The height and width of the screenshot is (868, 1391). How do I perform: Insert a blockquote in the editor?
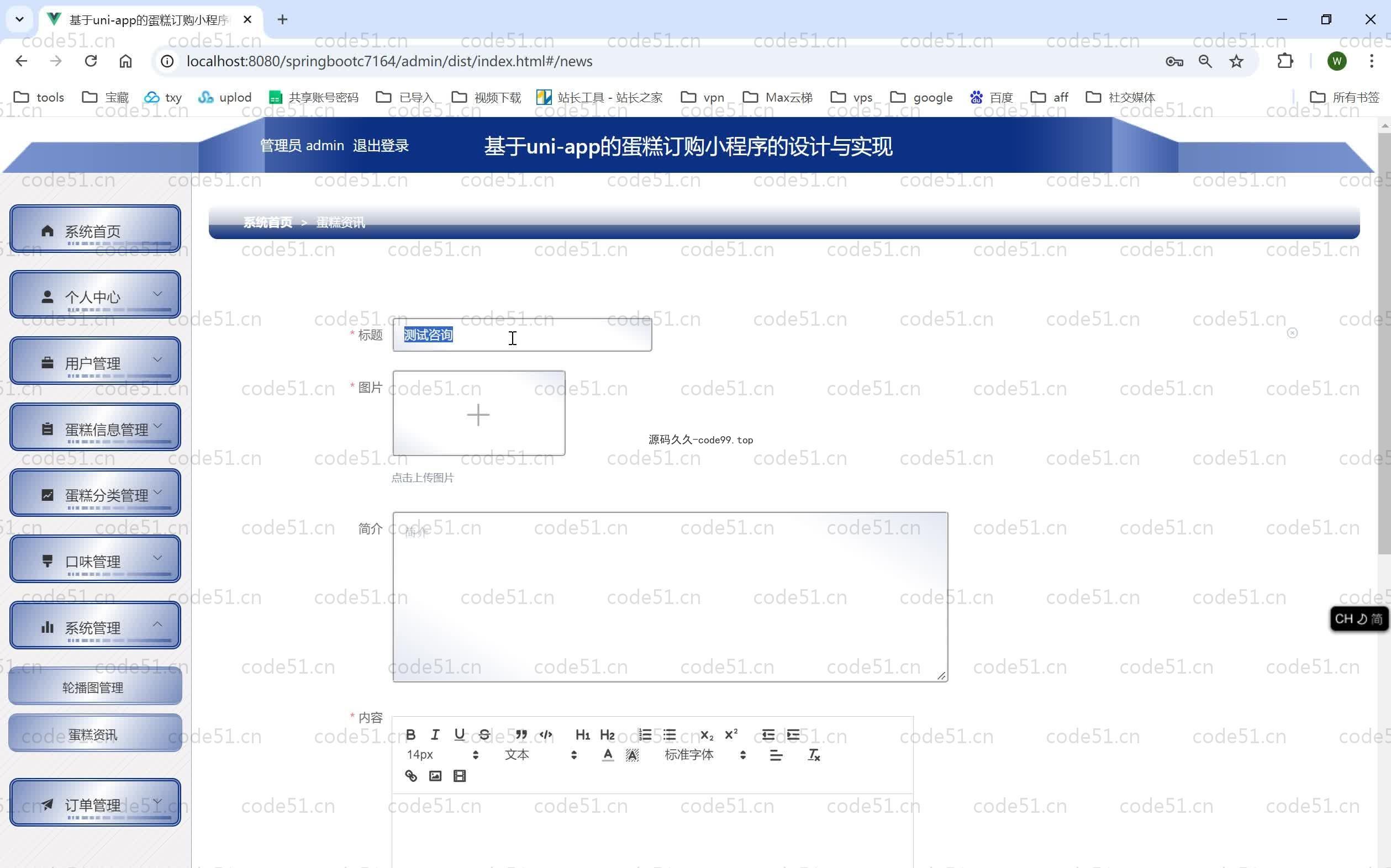(521, 734)
